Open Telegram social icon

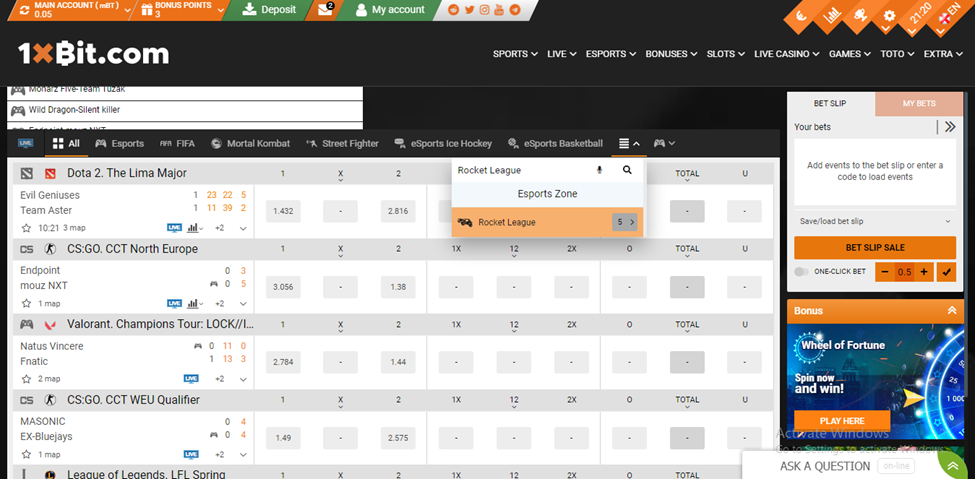tap(514, 10)
